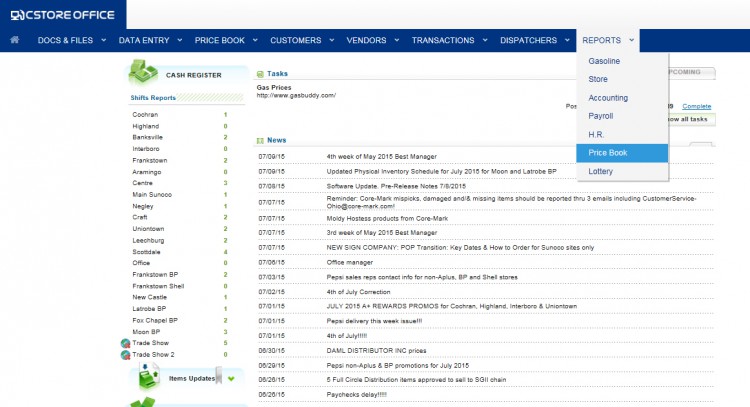750x407 pixels.
Task: Click the Tasks section icon
Action: [260, 74]
